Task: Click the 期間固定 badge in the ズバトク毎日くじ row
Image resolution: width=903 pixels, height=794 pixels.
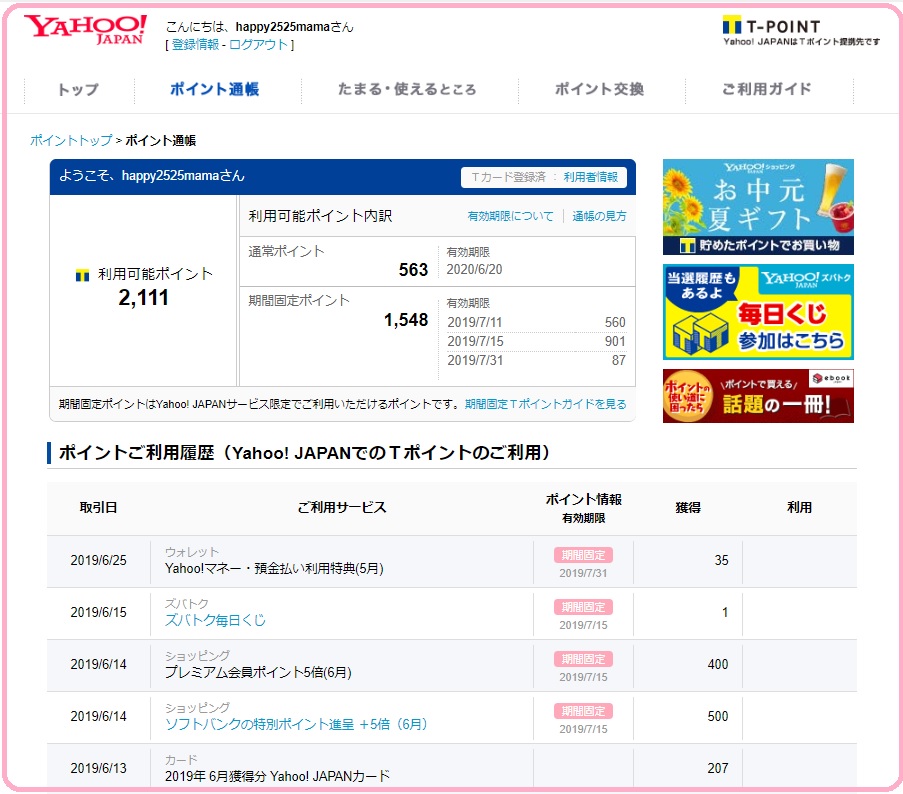Action: (x=583, y=607)
